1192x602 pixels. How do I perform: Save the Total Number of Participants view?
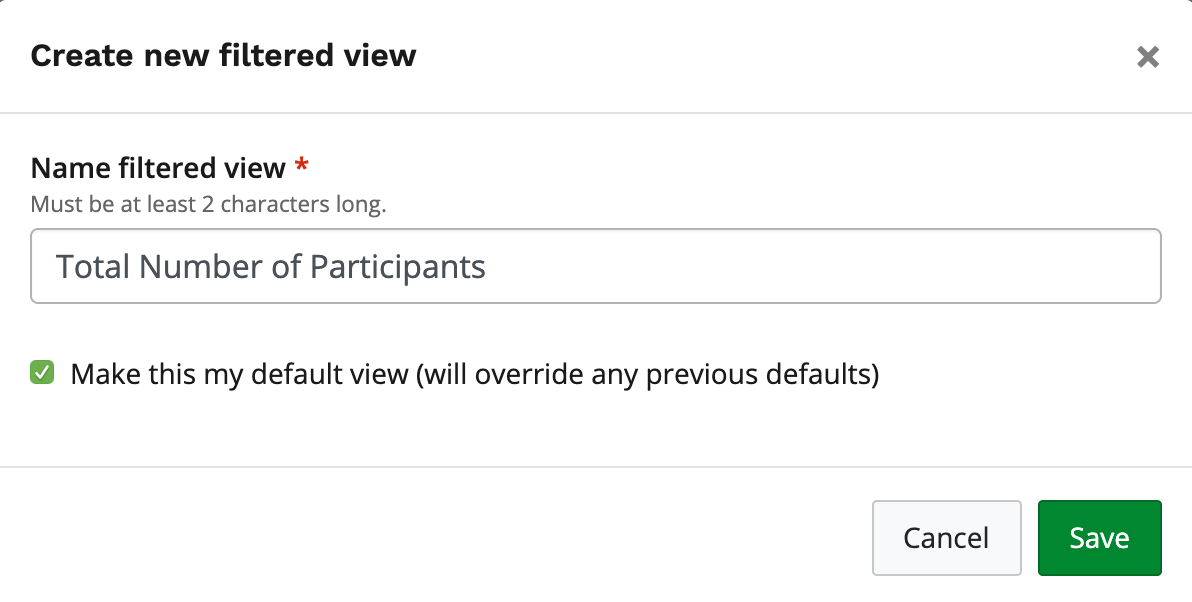1099,538
